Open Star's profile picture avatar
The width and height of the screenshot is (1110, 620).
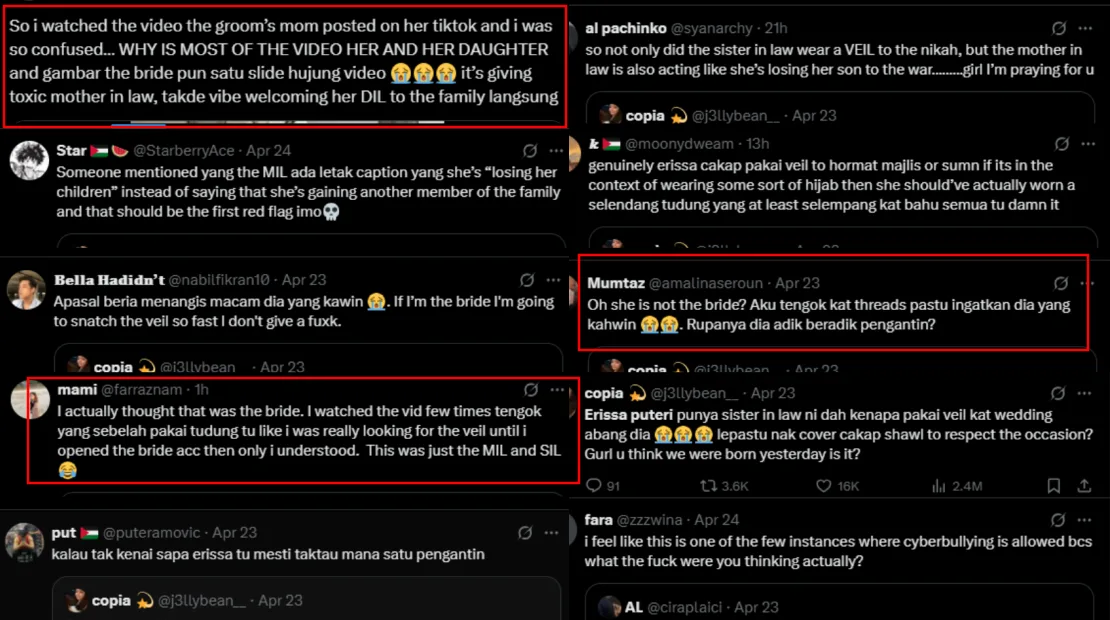(28, 159)
